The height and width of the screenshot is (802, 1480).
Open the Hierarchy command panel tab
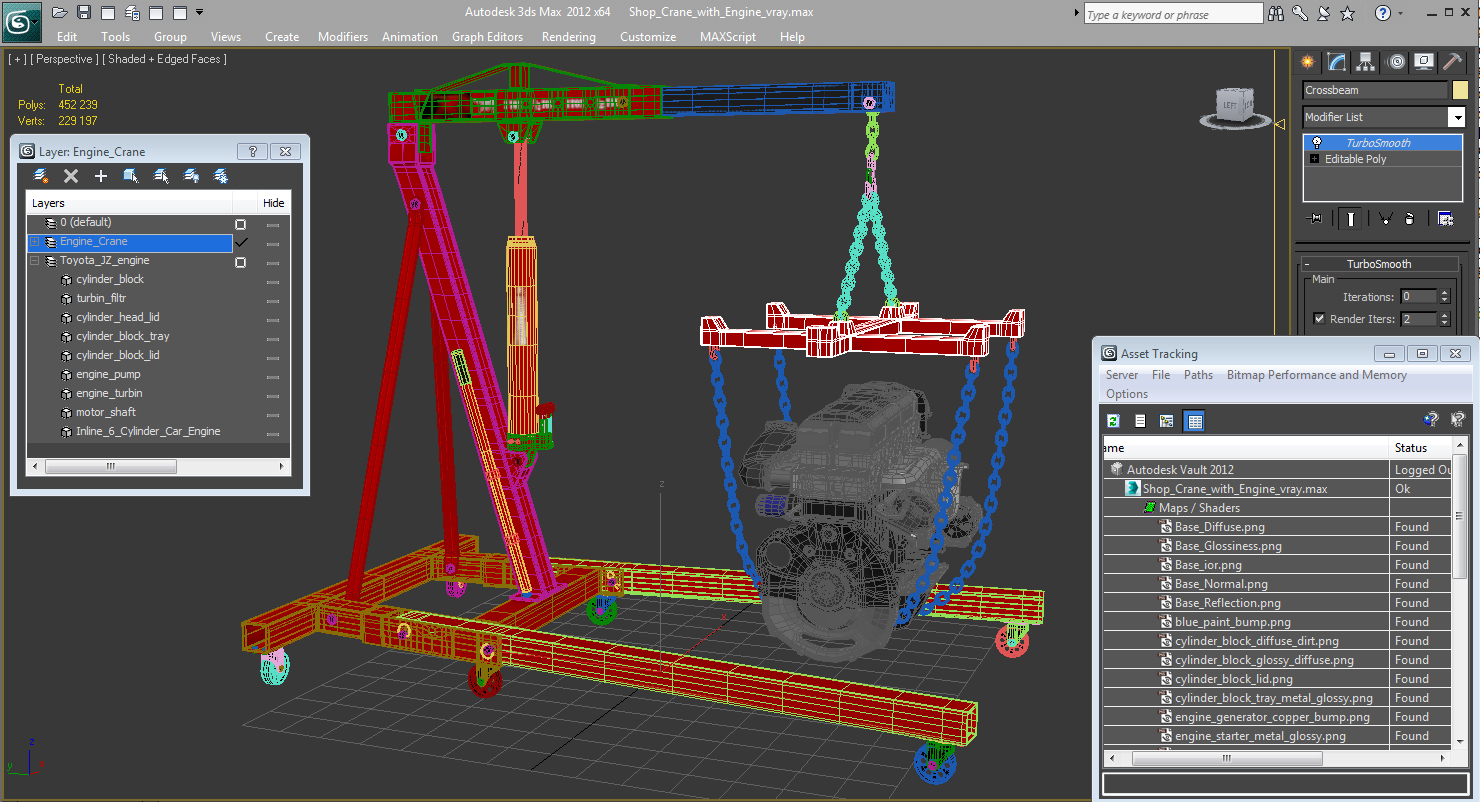click(1366, 62)
